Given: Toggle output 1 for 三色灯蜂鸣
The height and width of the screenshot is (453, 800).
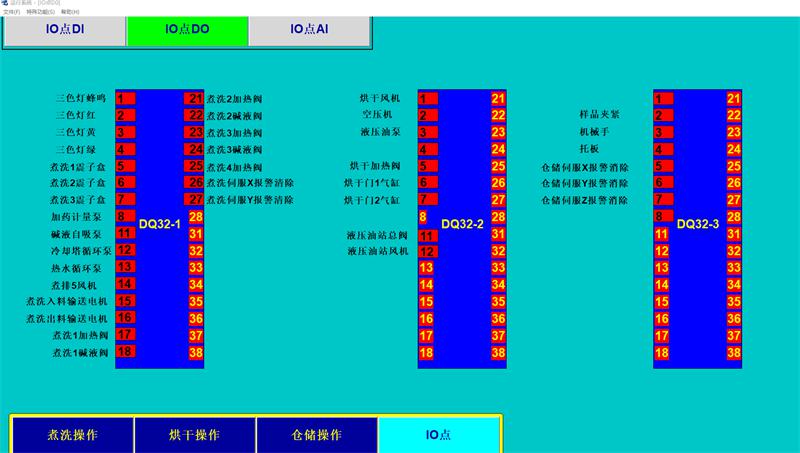Looking at the screenshot, I should (x=125, y=98).
